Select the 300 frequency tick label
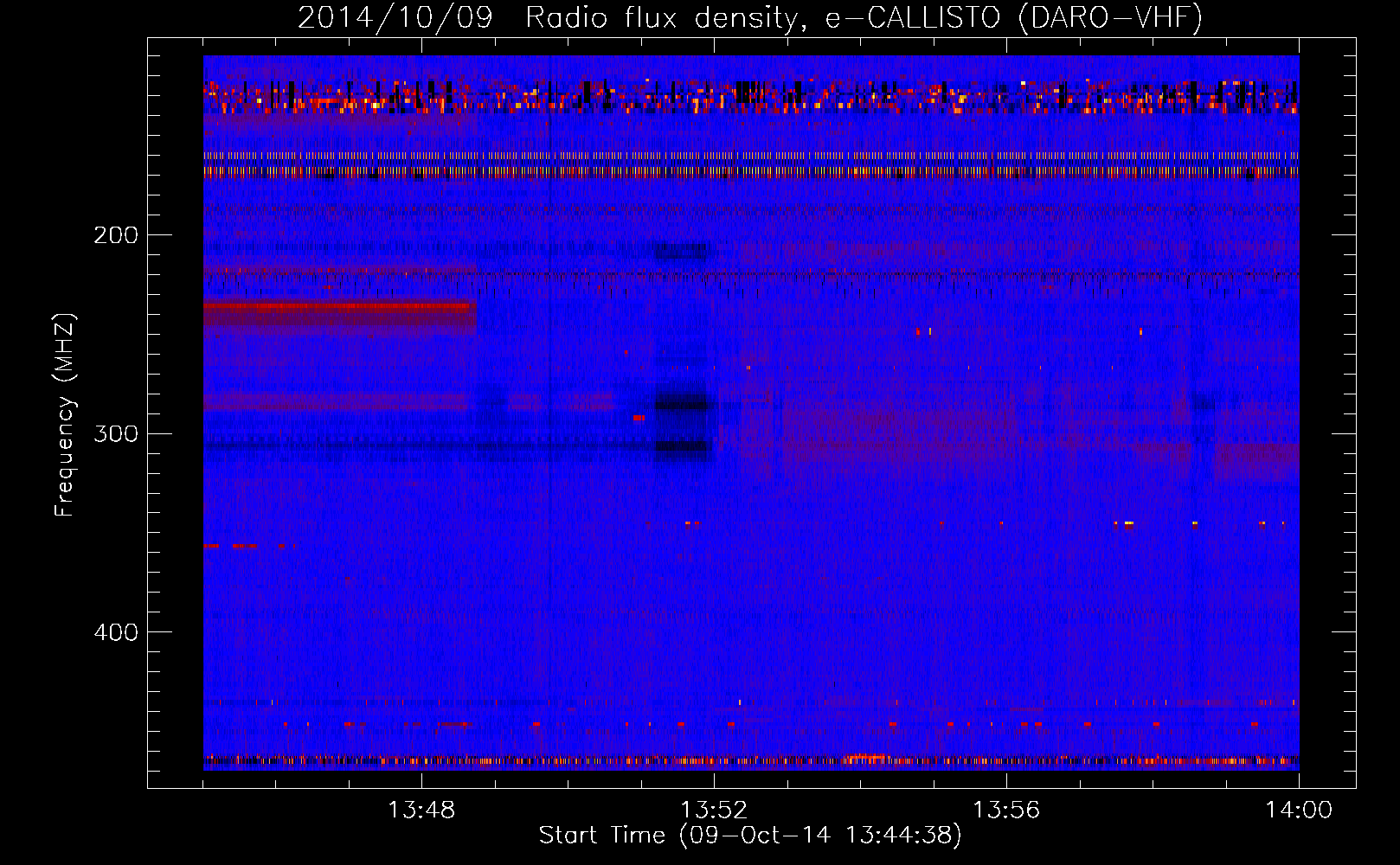The width and height of the screenshot is (1400, 865). point(116,433)
